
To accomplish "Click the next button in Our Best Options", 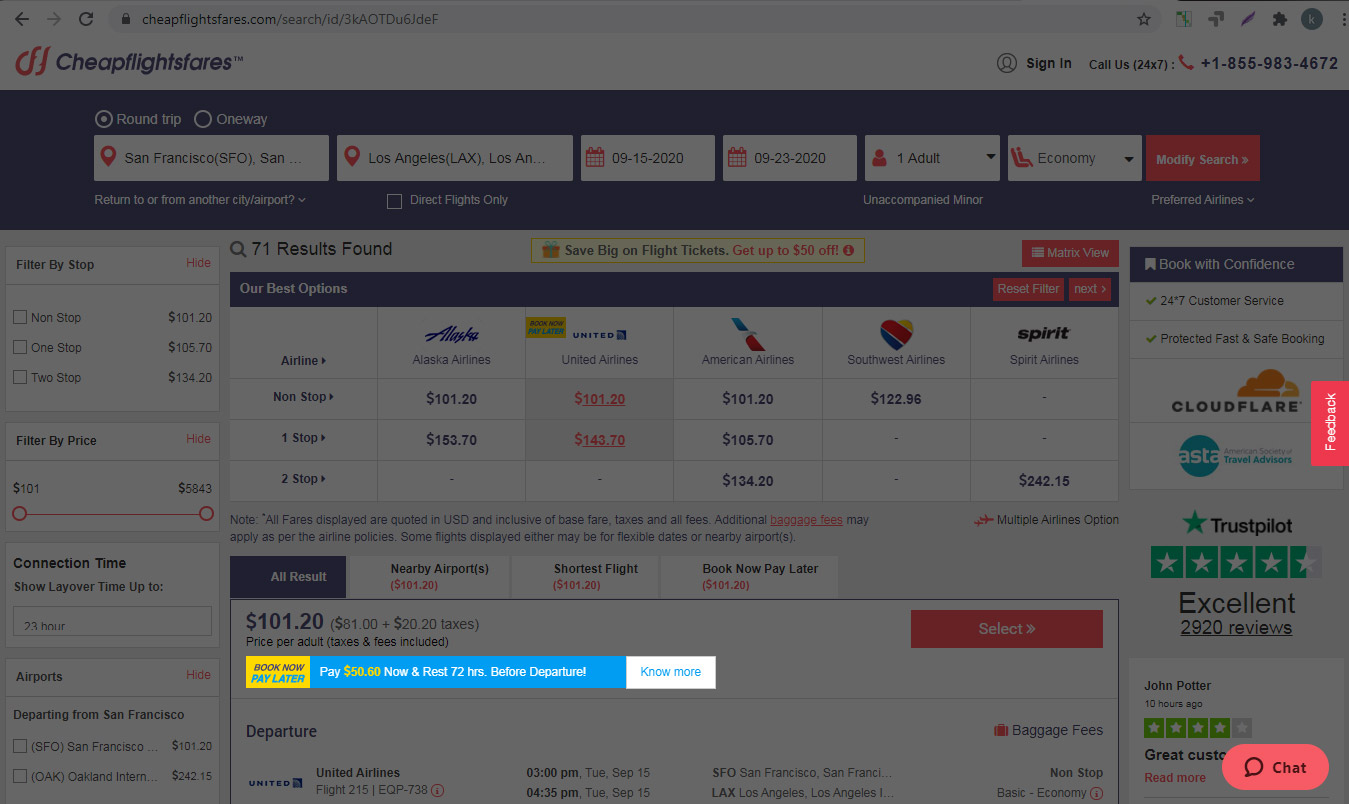I will pos(1090,289).
